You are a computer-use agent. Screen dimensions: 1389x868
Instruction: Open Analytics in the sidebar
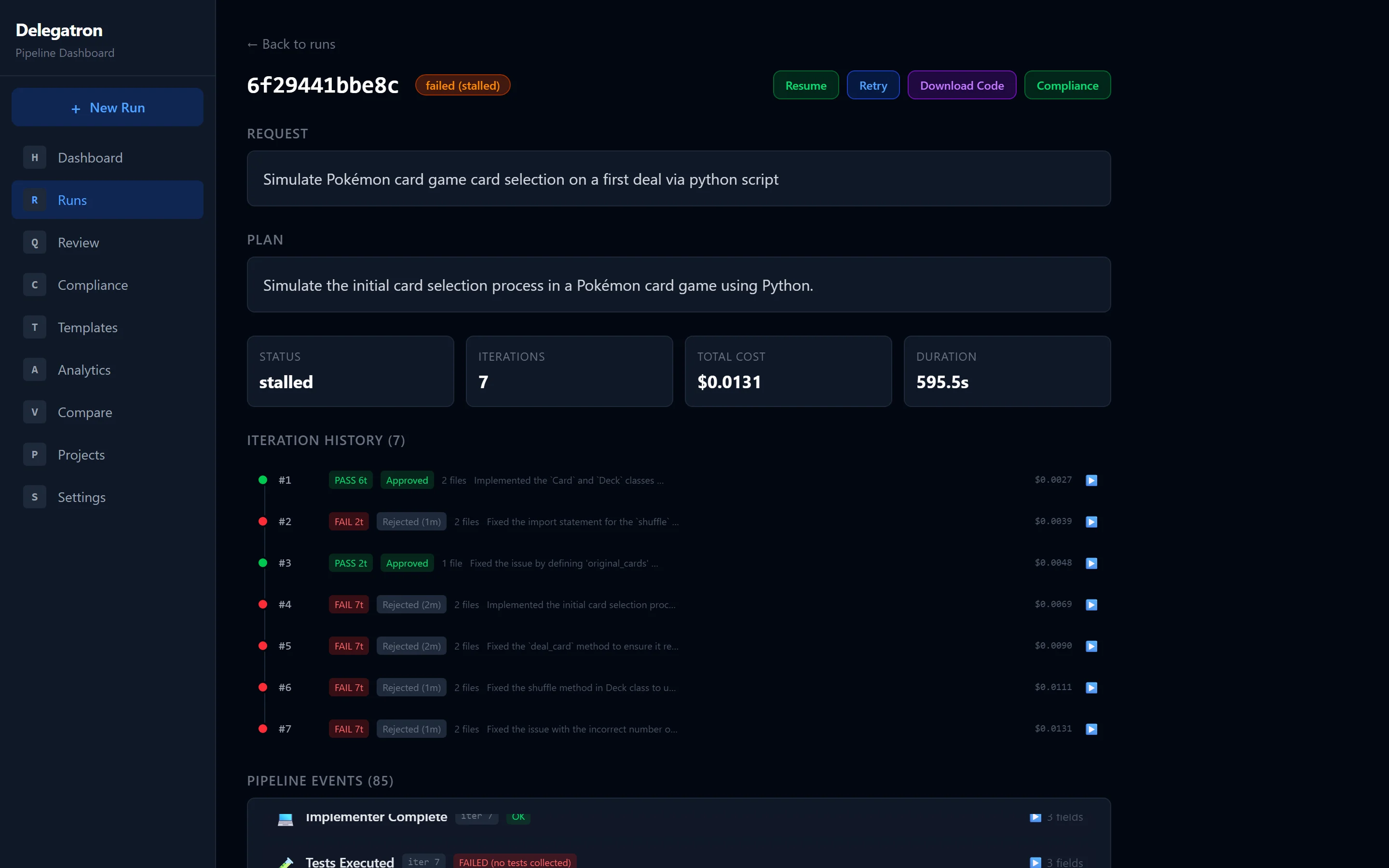(108, 370)
